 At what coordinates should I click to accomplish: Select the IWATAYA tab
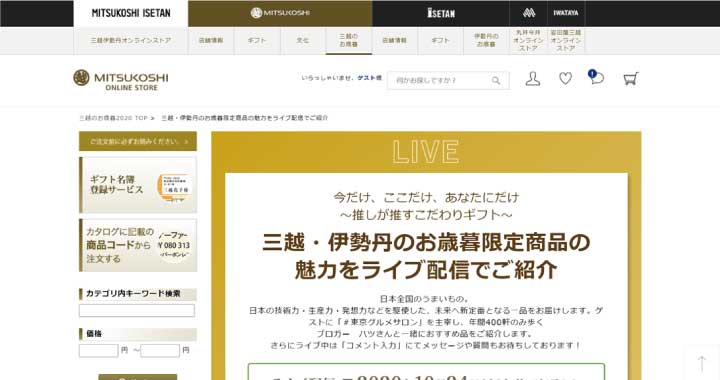point(566,13)
